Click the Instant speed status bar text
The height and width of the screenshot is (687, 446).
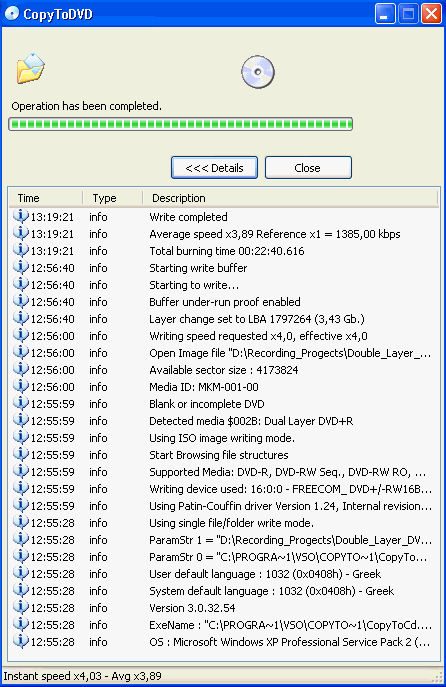pyautogui.click(x=83, y=676)
